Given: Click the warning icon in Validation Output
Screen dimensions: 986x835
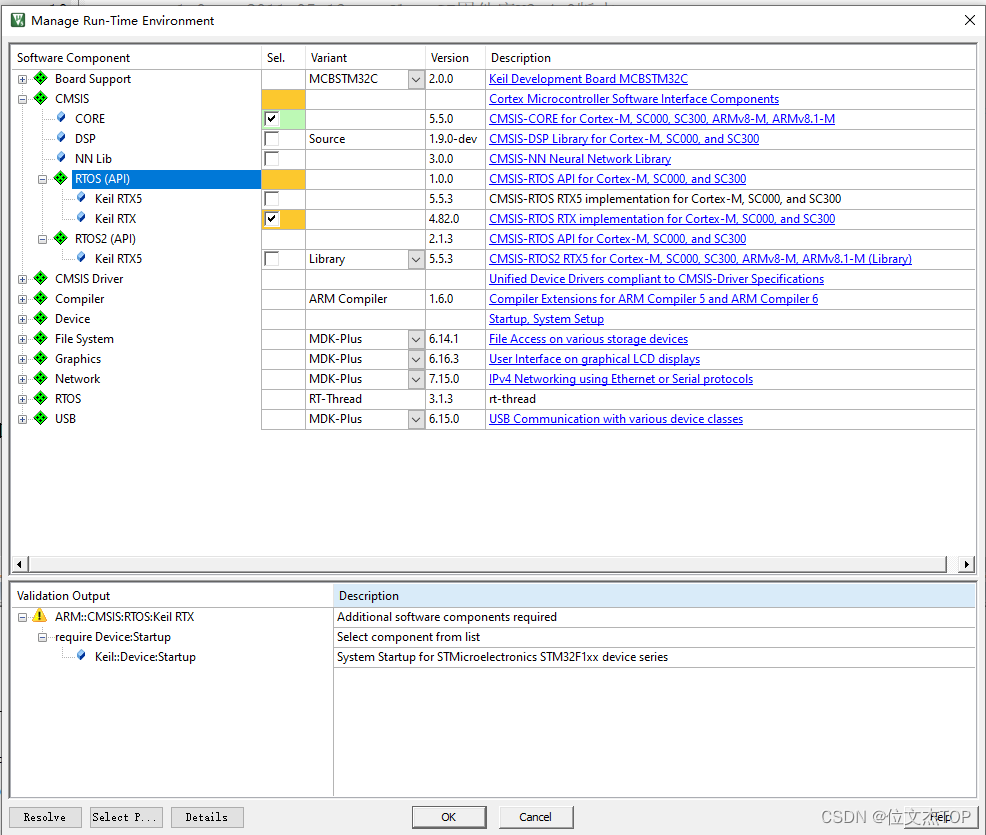Looking at the screenshot, I should 40,616.
